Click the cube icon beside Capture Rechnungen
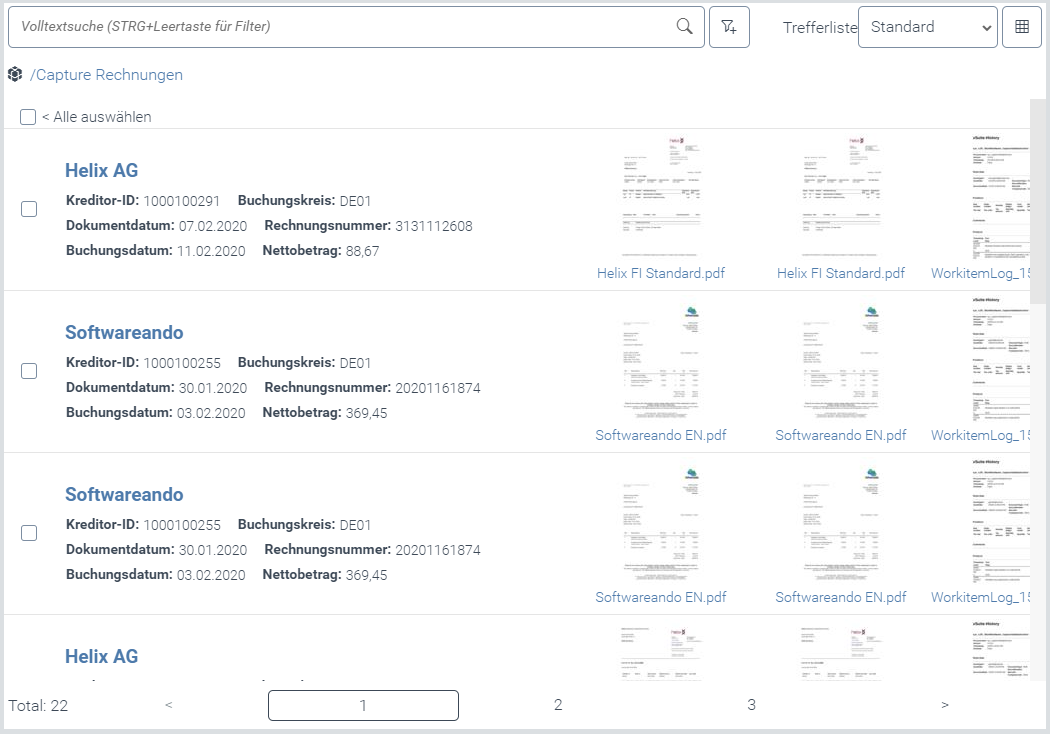Viewport: 1050px width, 734px height. tap(15, 75)
